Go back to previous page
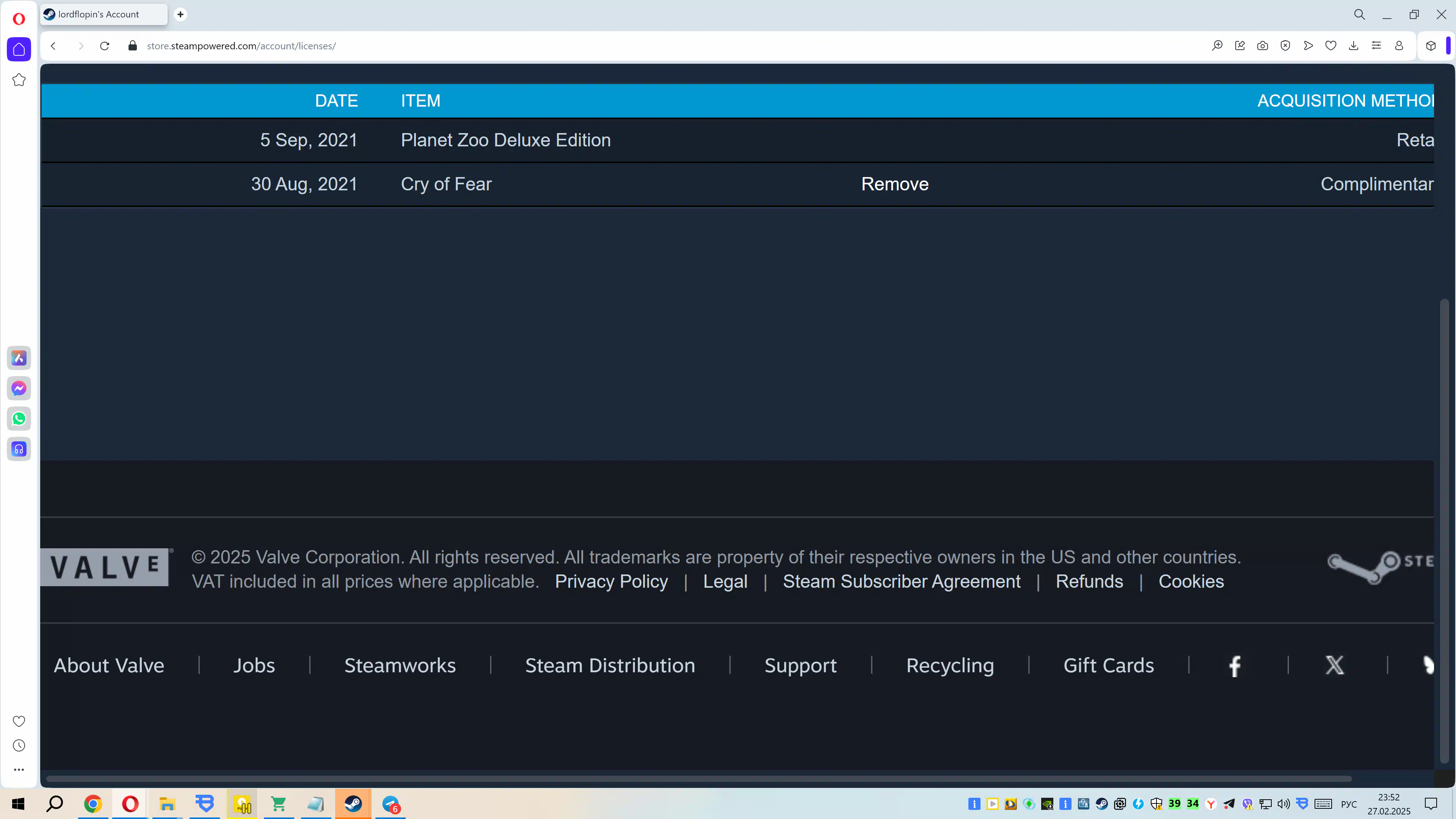The width and height of the screenshot is (1456, 819). tap(53, 46)
